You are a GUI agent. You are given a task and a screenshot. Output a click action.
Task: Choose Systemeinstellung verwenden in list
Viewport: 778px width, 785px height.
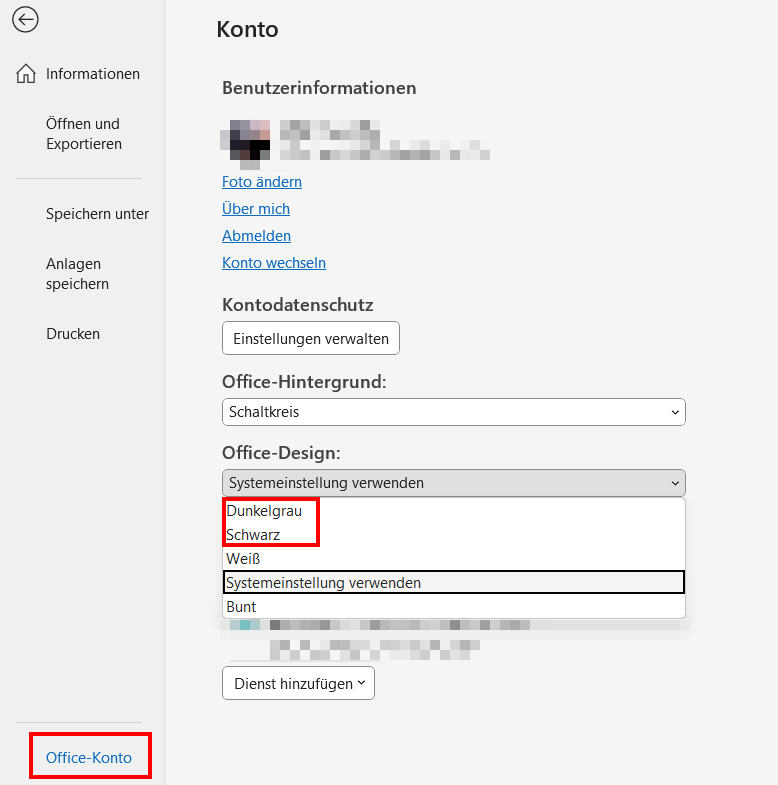(454, 583)
